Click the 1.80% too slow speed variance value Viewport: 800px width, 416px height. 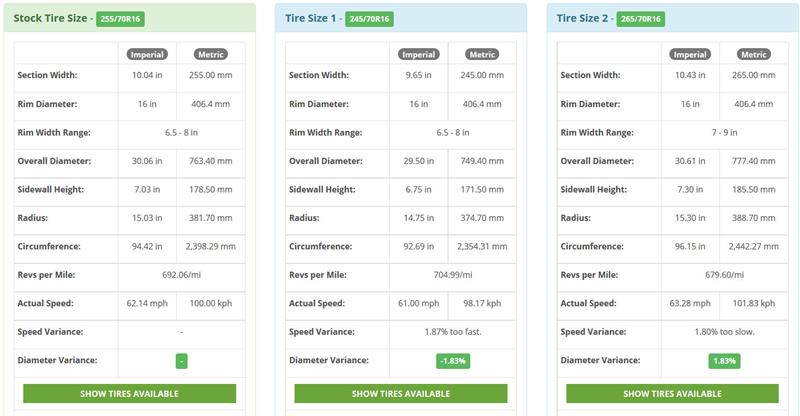coord(724,332)
